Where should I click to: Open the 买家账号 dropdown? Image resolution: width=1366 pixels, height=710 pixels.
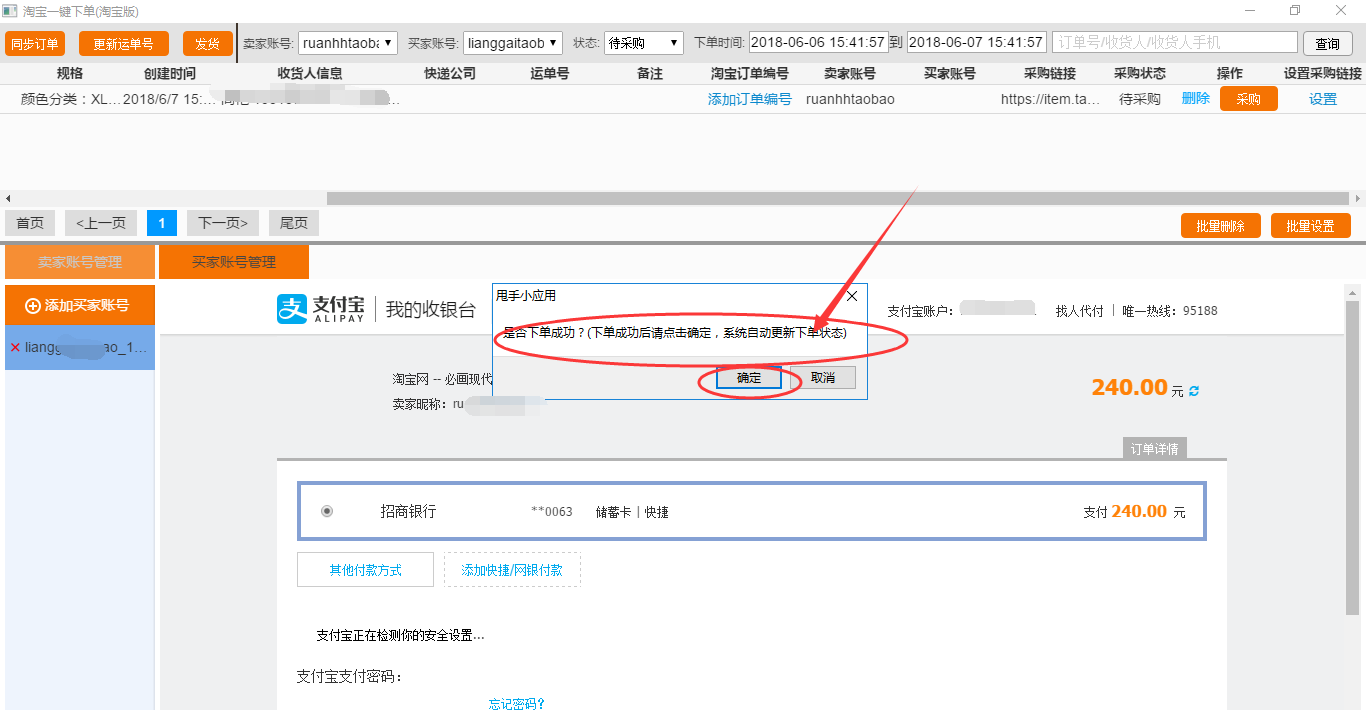pyautogui.click(x=513, y=43)
